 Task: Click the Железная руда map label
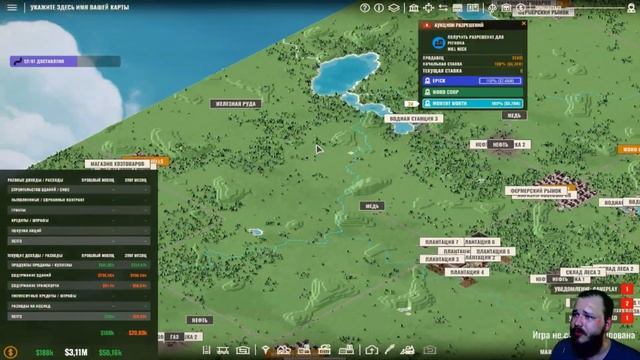236,104
